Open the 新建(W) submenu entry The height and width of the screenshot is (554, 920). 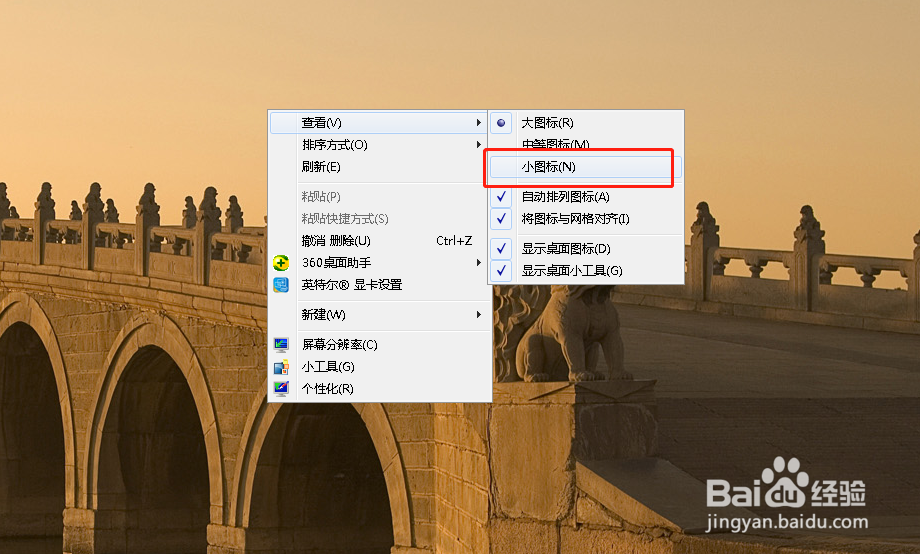(379, 315)
